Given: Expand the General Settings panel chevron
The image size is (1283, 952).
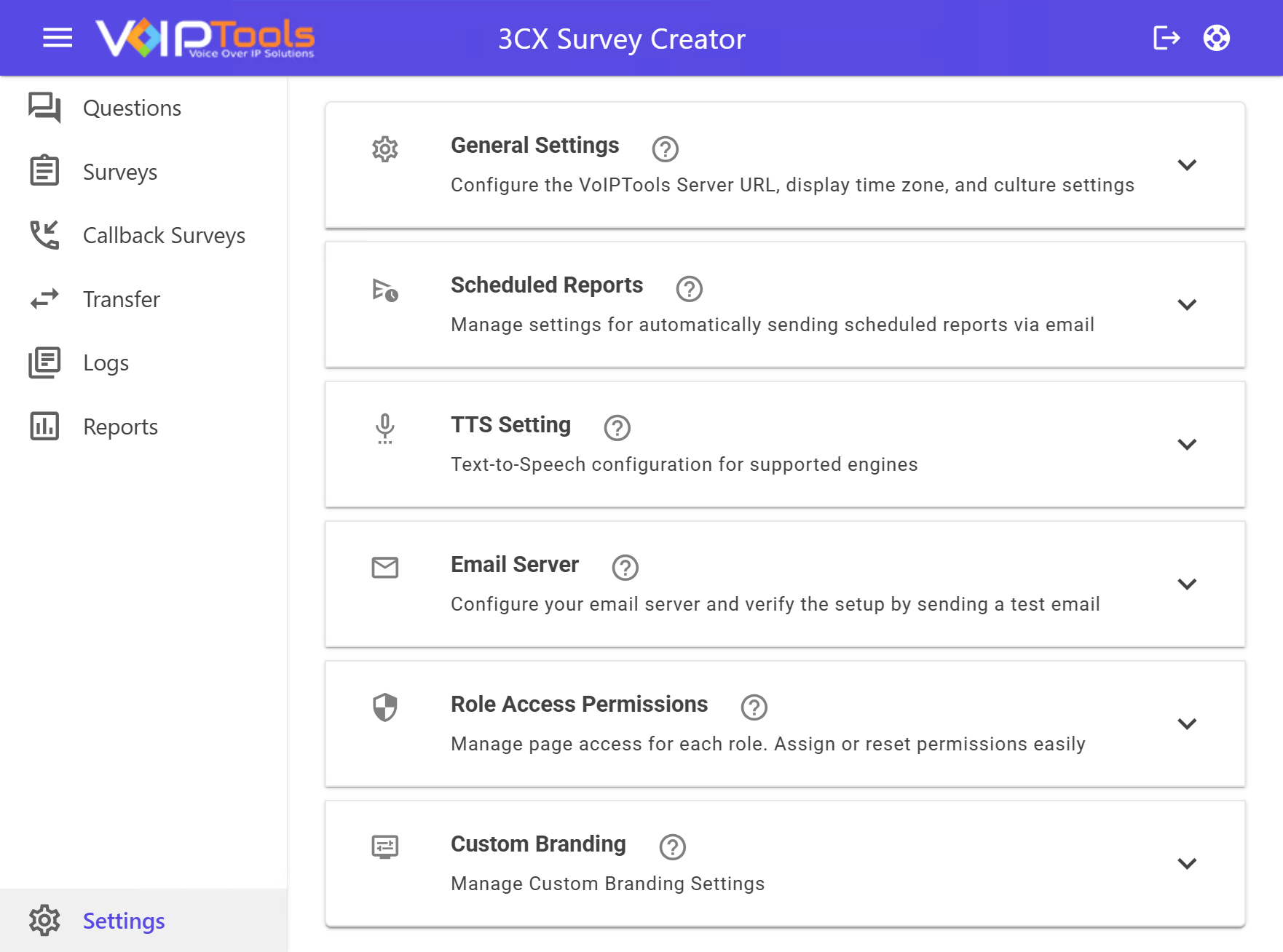Looking at the screenshot, I should pos(1187,165).
